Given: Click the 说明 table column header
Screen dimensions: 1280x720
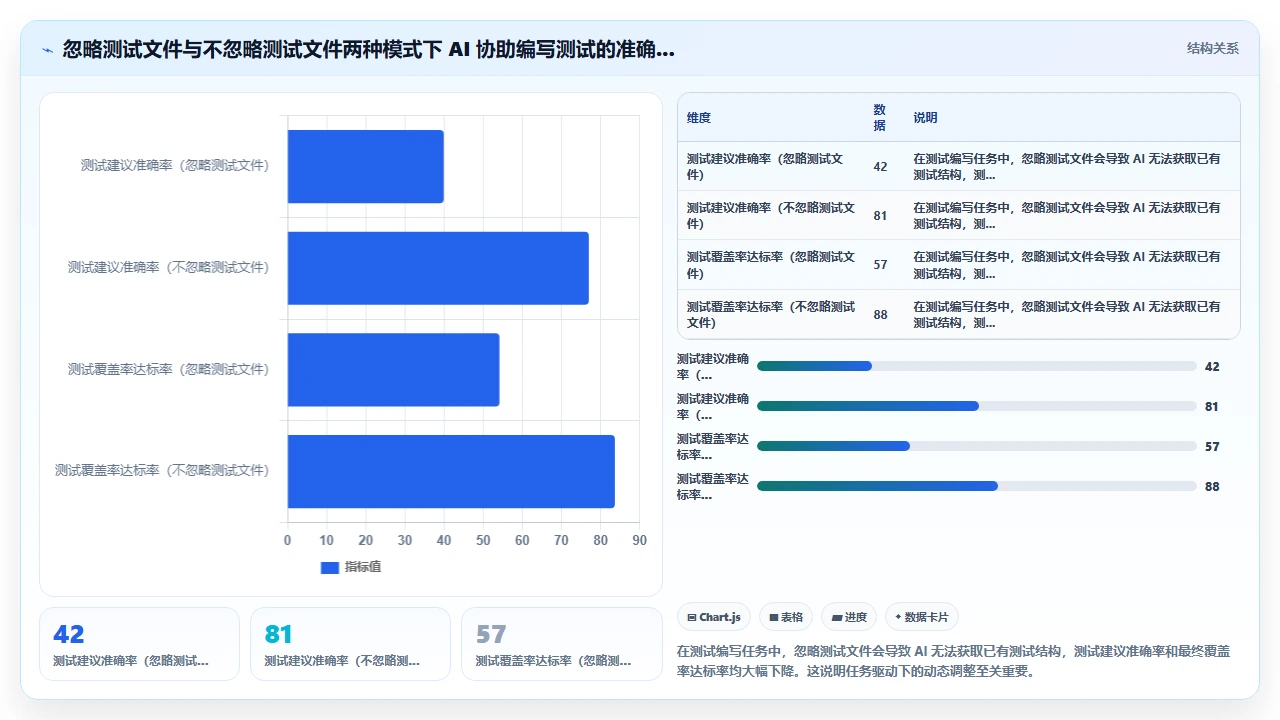Looking at the screenshot, I should pyautogui.click(x=925, y=118).
